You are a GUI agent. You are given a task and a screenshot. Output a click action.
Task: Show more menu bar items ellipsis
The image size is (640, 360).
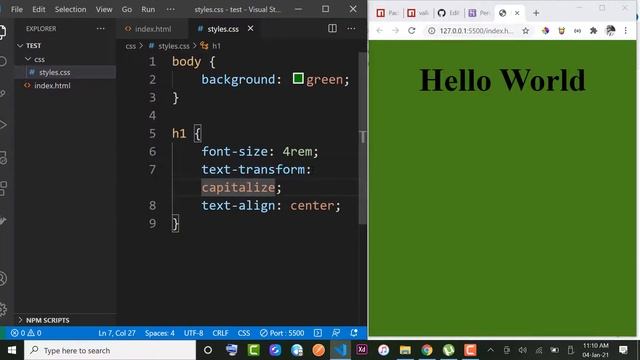tap(170, 9)
